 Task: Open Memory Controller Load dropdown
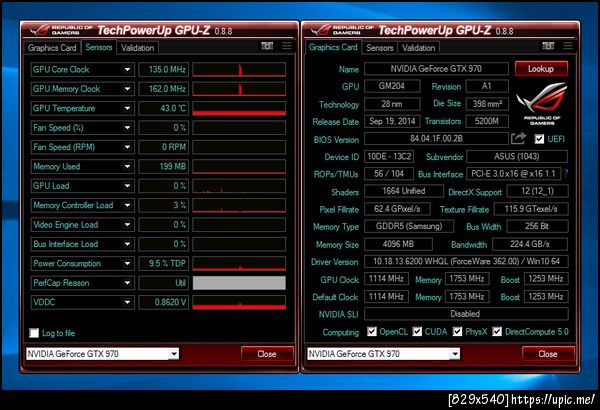tap(127, 205)
